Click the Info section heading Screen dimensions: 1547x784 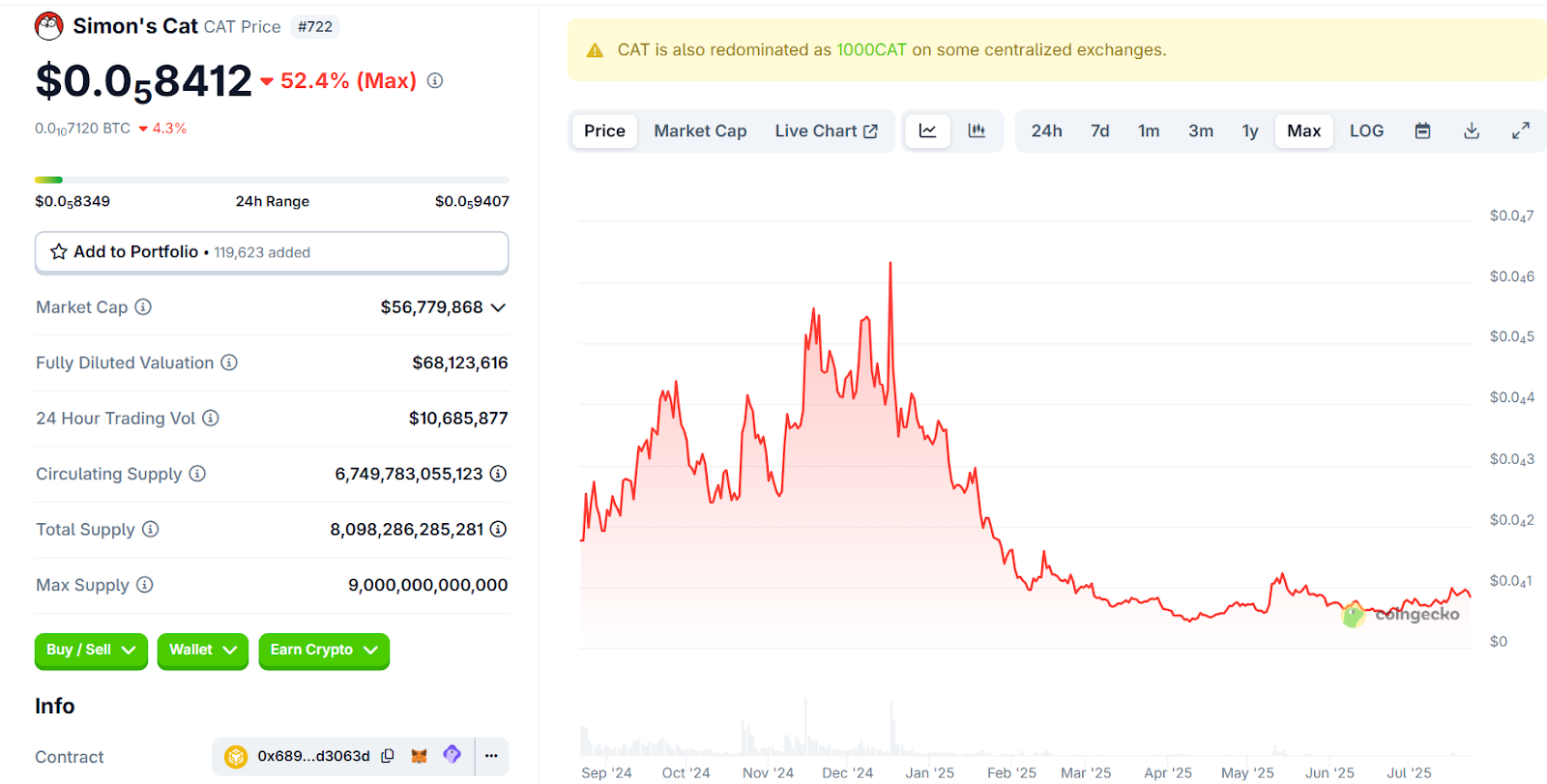point(55,706)
